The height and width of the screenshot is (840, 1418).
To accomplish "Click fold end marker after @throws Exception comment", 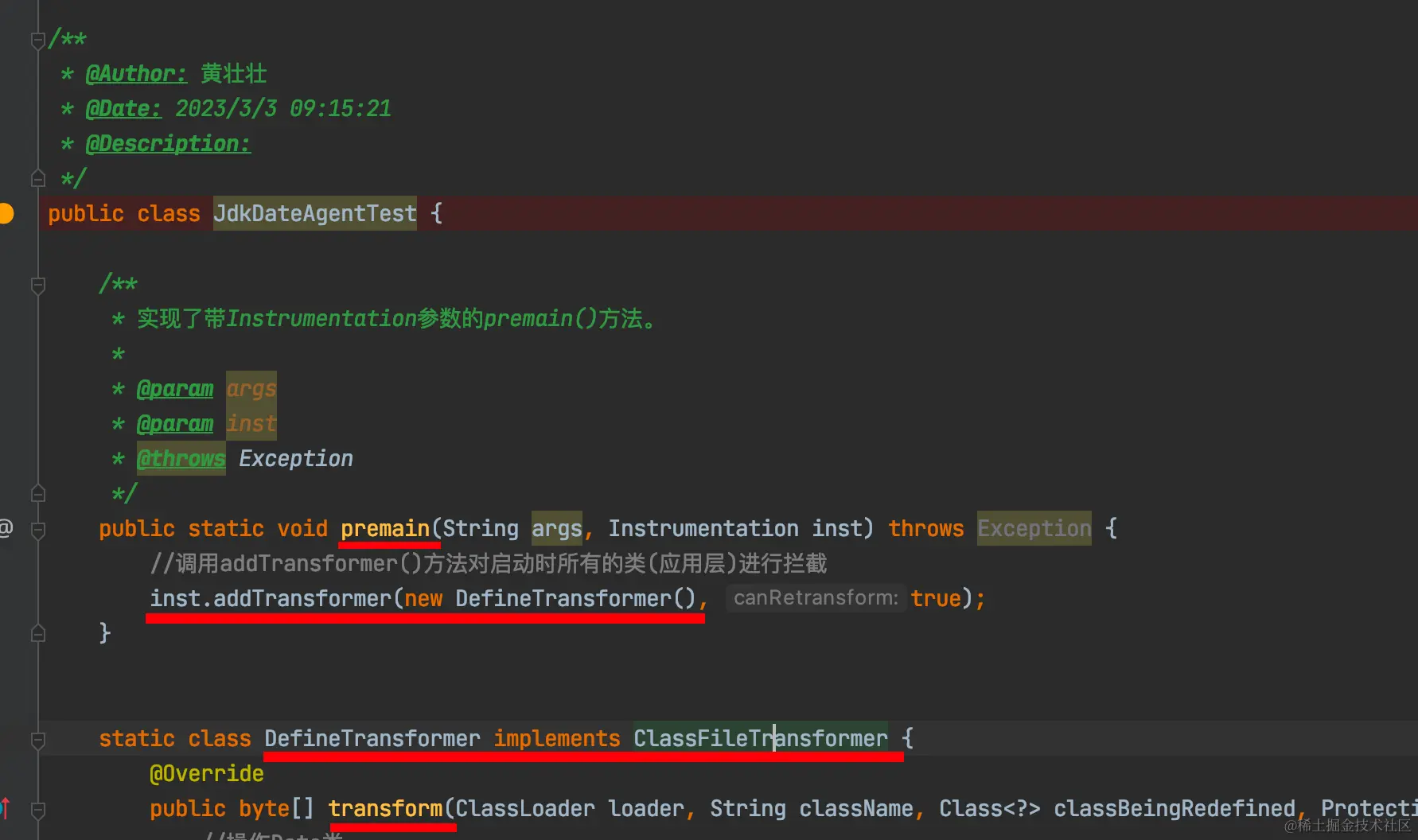I will point(37,493).
